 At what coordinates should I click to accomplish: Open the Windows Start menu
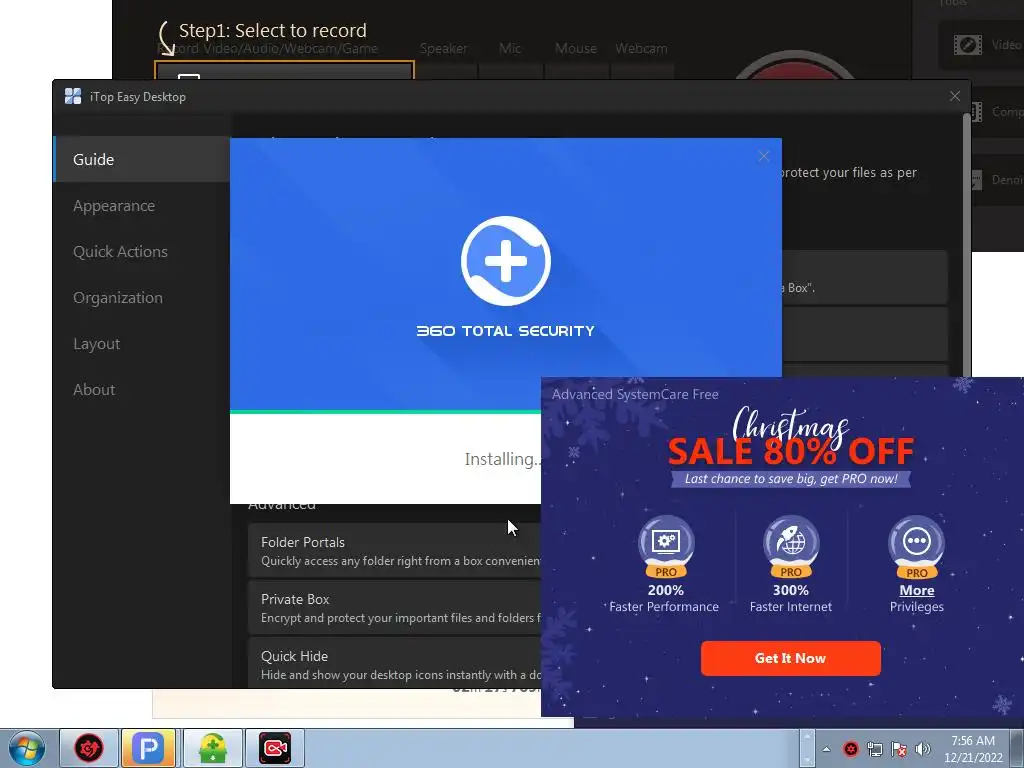click(x=26, y=748)
